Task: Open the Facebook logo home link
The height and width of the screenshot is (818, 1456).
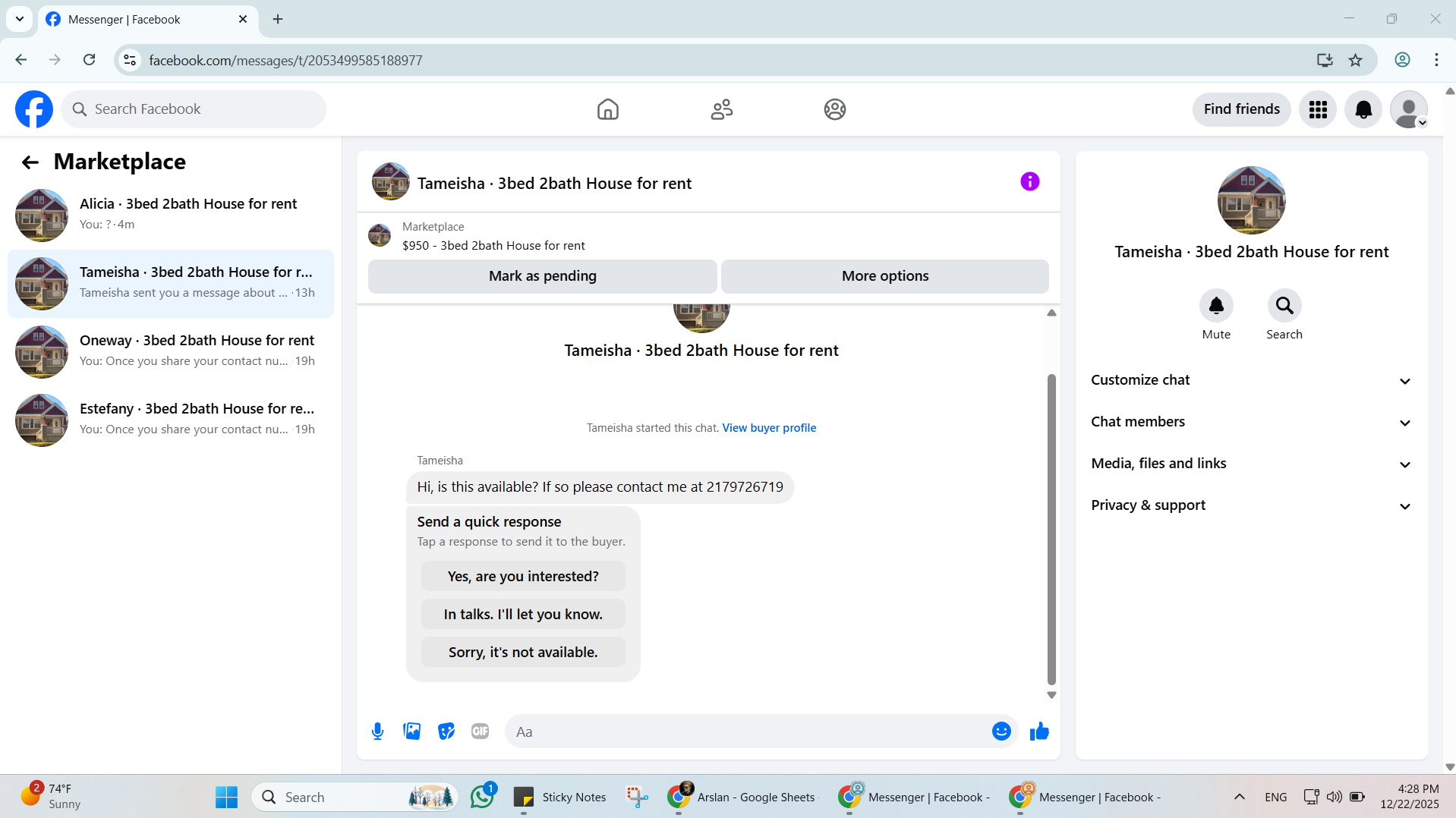Action: [x=34, y=109]
